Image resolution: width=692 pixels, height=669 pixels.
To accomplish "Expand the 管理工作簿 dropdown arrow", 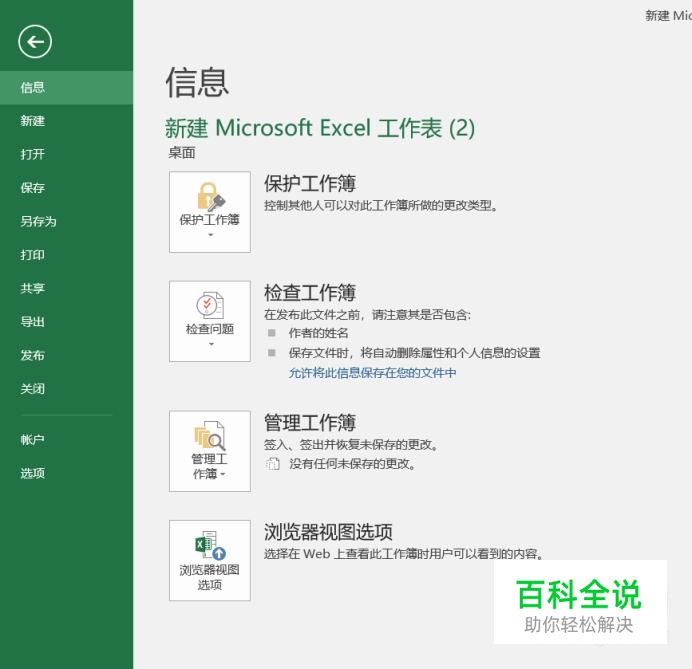I will [x=223, y=474].
